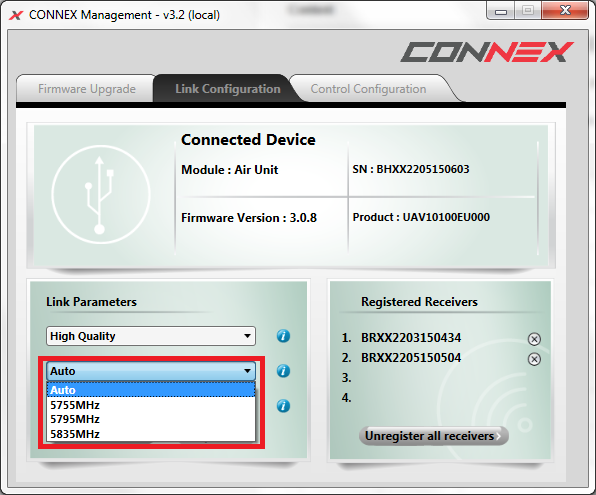
Task: Open the High Quality dropdown
Action: coord(151,336)
